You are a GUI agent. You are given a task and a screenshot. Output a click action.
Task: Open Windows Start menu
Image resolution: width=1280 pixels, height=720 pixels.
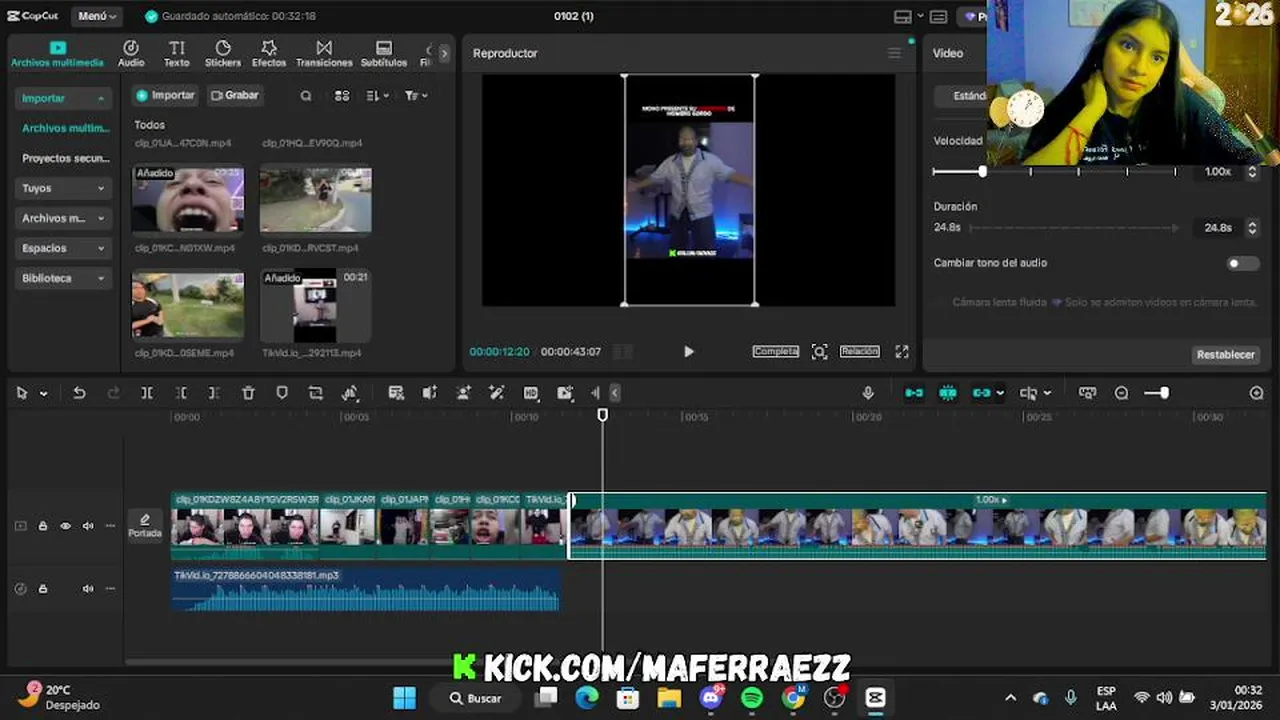coord(404,697)
